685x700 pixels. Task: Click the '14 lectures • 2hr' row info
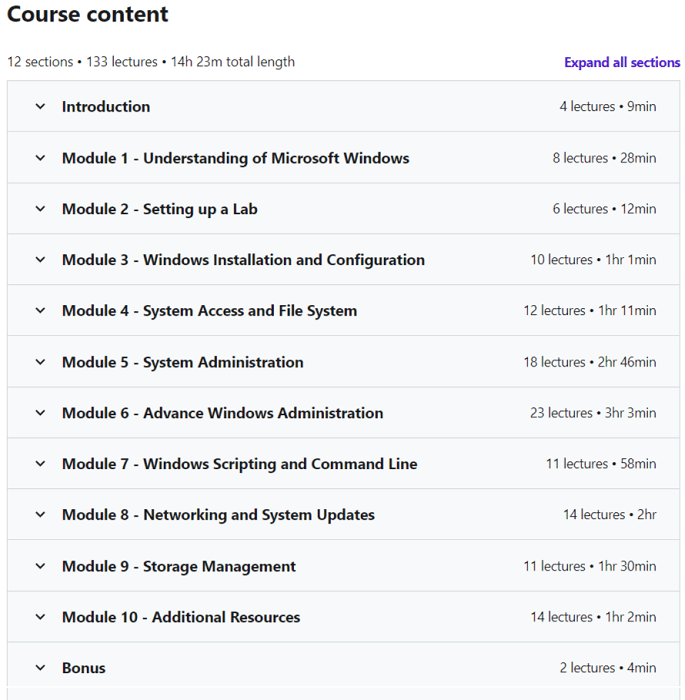click(609, 515)
